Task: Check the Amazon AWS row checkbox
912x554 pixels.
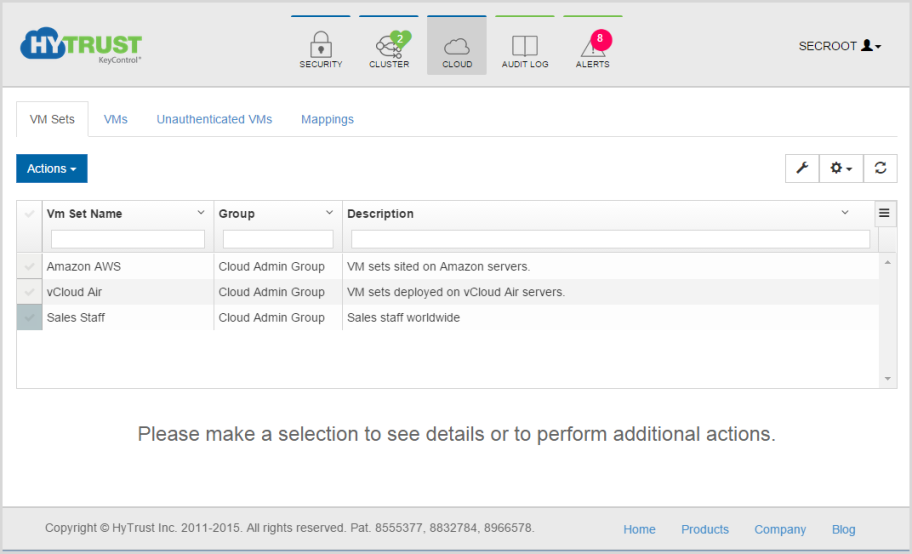Action: pyautogui.click(x=29, y=267)
